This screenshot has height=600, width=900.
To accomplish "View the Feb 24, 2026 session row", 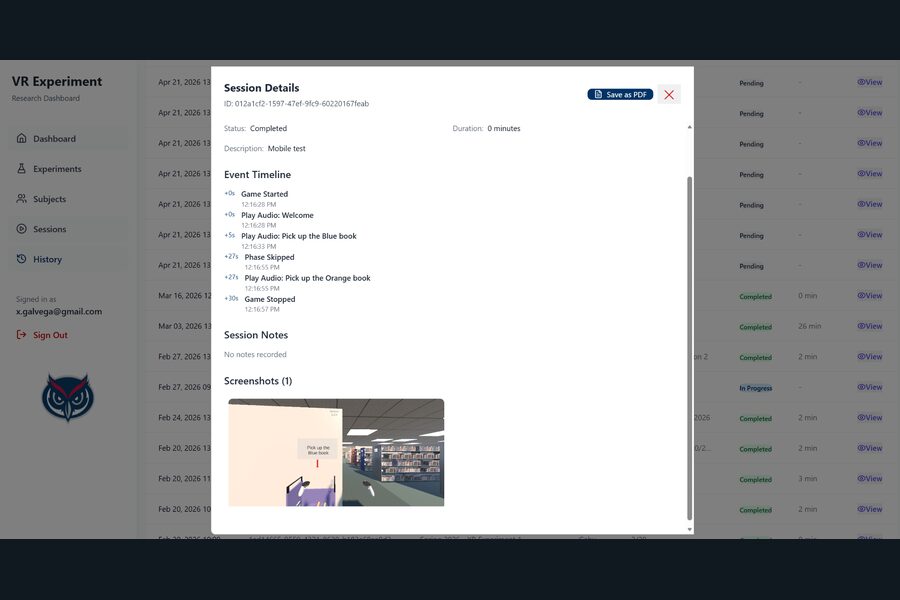I will click(870, 417).
